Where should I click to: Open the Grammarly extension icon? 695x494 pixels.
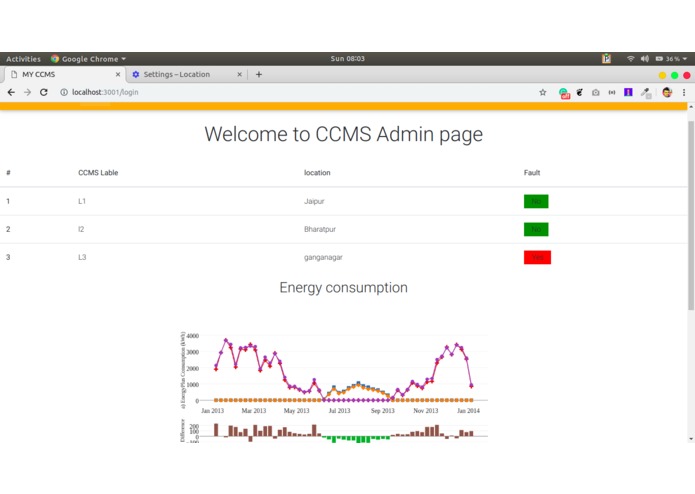coord(564,93)
